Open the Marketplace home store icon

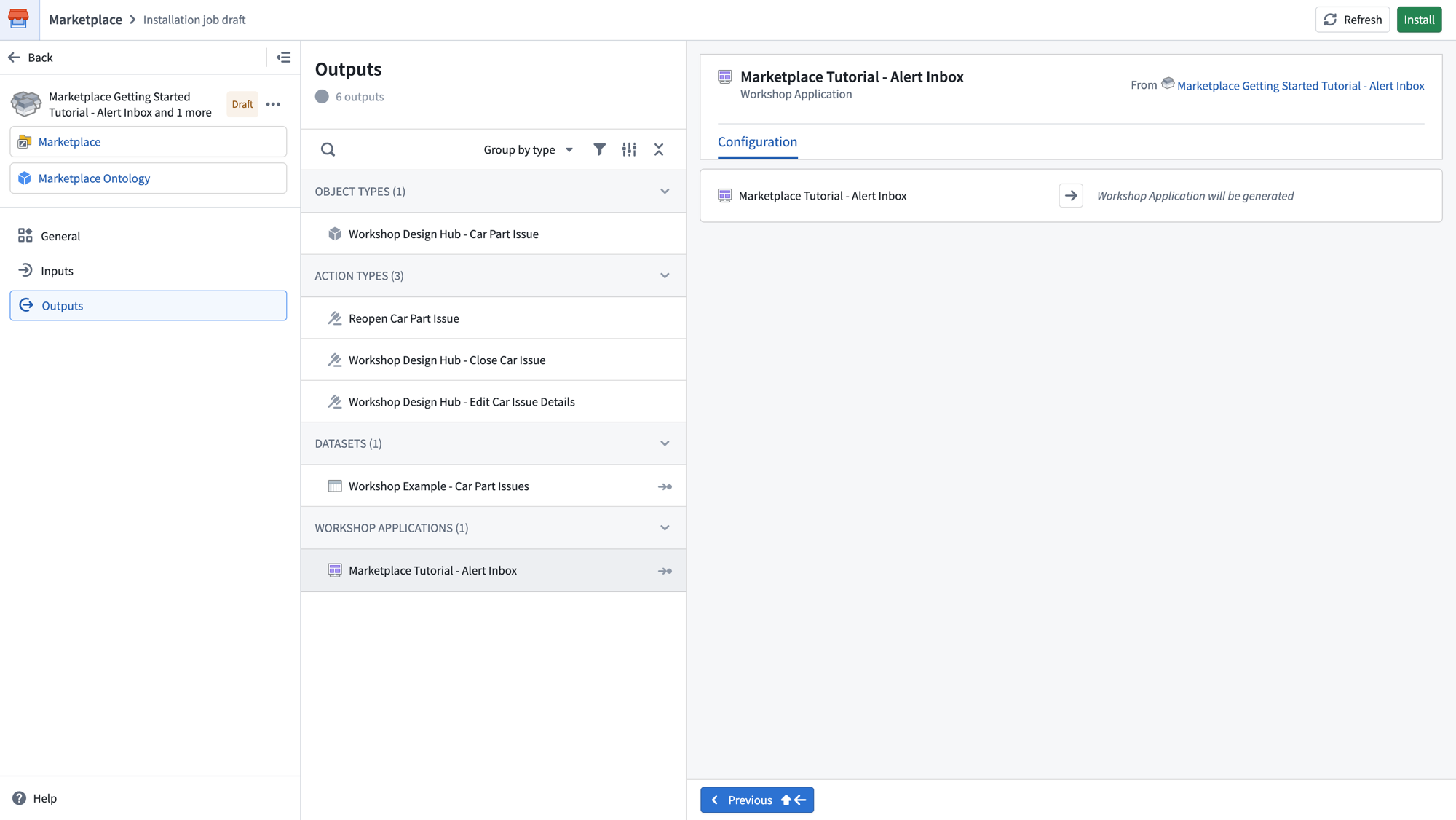[19, 20]
